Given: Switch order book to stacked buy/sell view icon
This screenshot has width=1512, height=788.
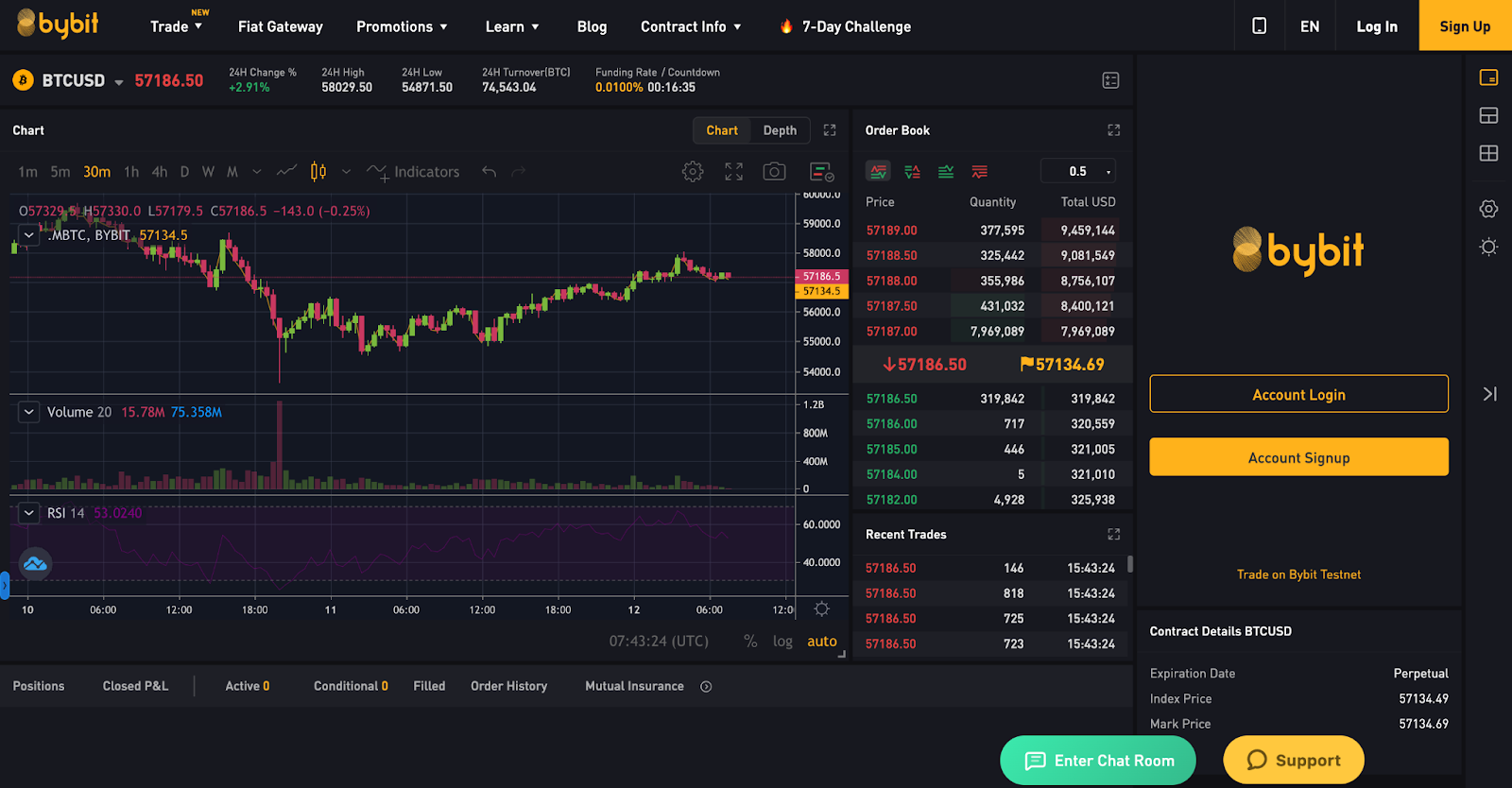Looking at the screenshot, I should [x=912, y=171].
